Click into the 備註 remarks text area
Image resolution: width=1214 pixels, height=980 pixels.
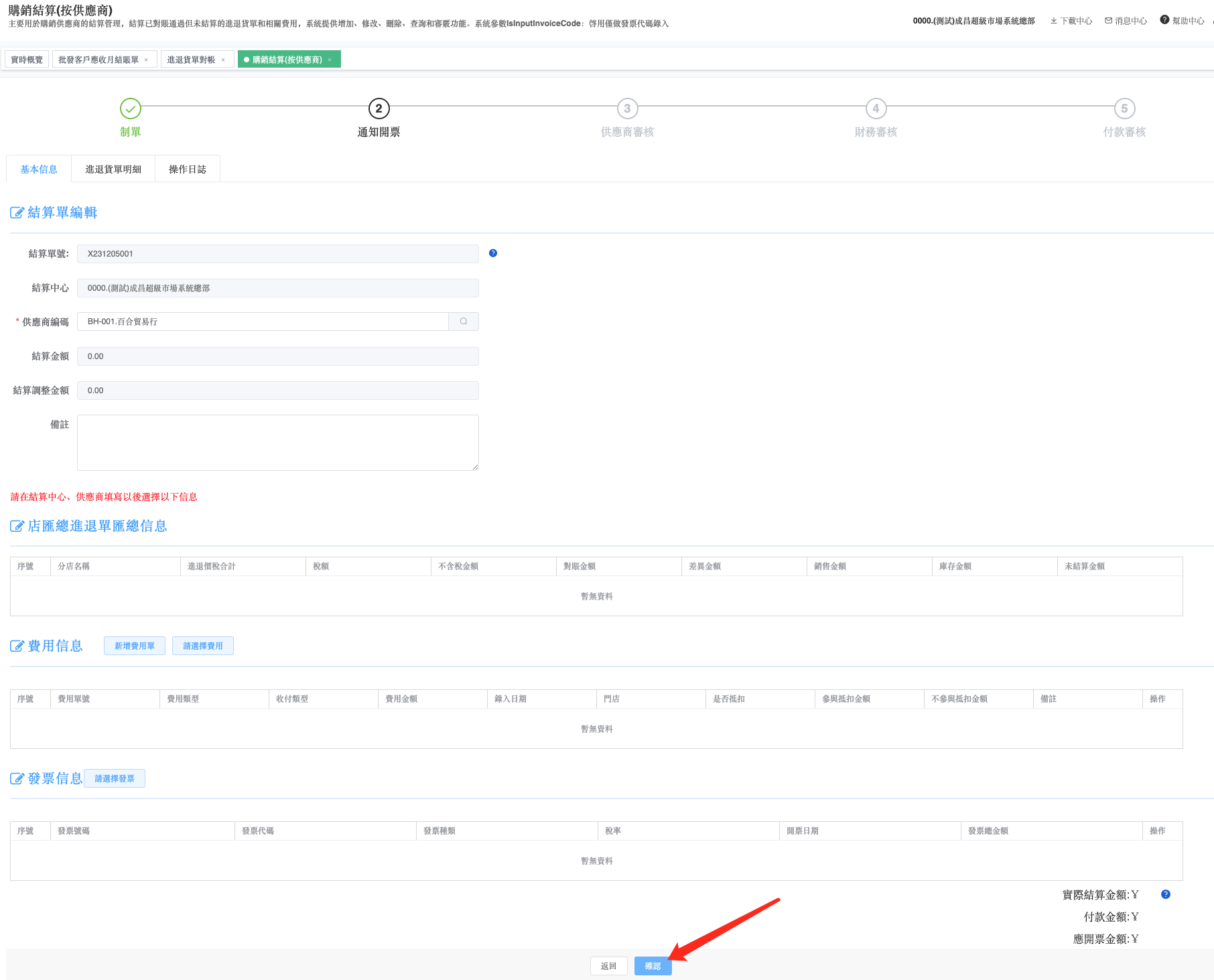click(277, 442)
